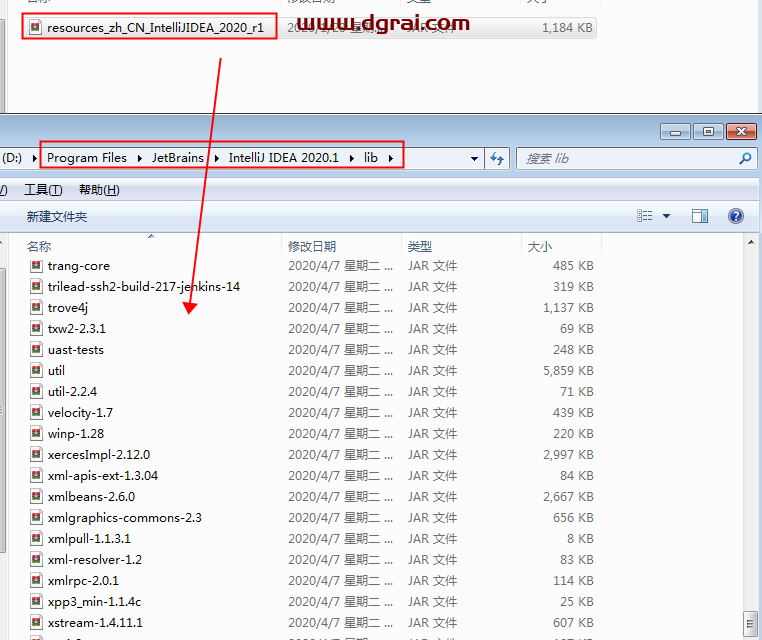Click the change view icon

(644, 216)
